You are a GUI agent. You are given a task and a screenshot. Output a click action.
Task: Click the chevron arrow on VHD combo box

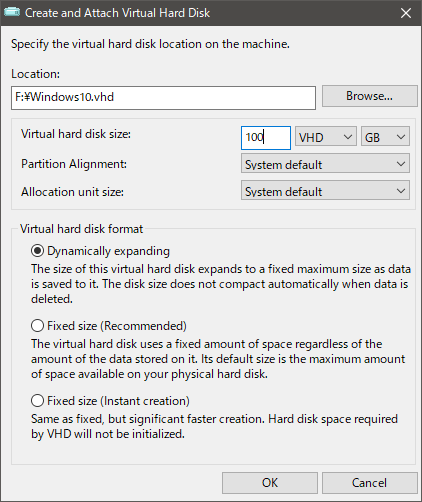point(348,137)
